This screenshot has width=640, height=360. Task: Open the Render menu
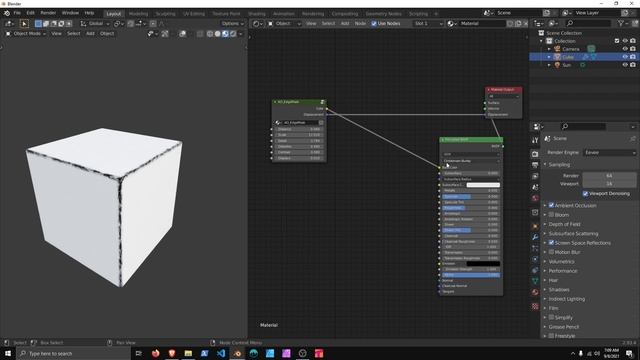click(x=48, y=13)
